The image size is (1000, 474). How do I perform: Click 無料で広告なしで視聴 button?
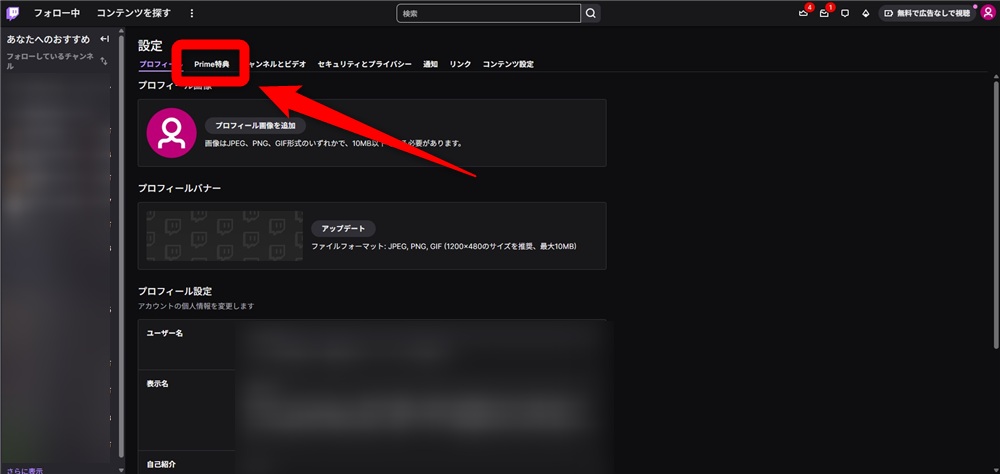(927, 13)
